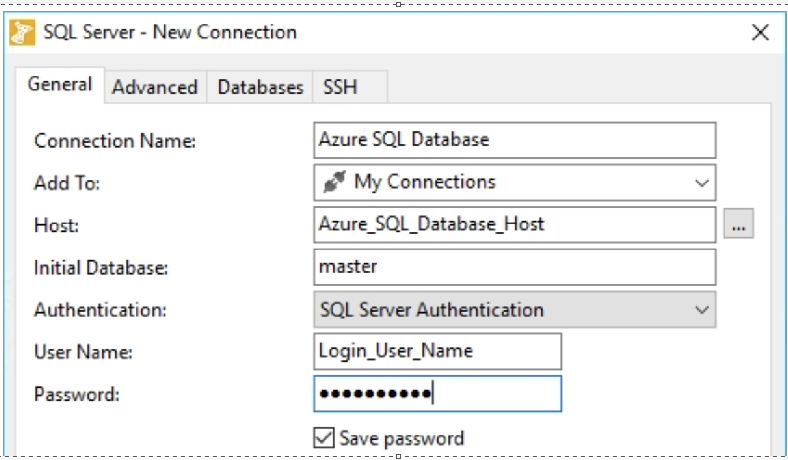The height and width of the screenshot is (460, 788).
Task: Open the Advanced tab
Action: (x=155, y=87)
